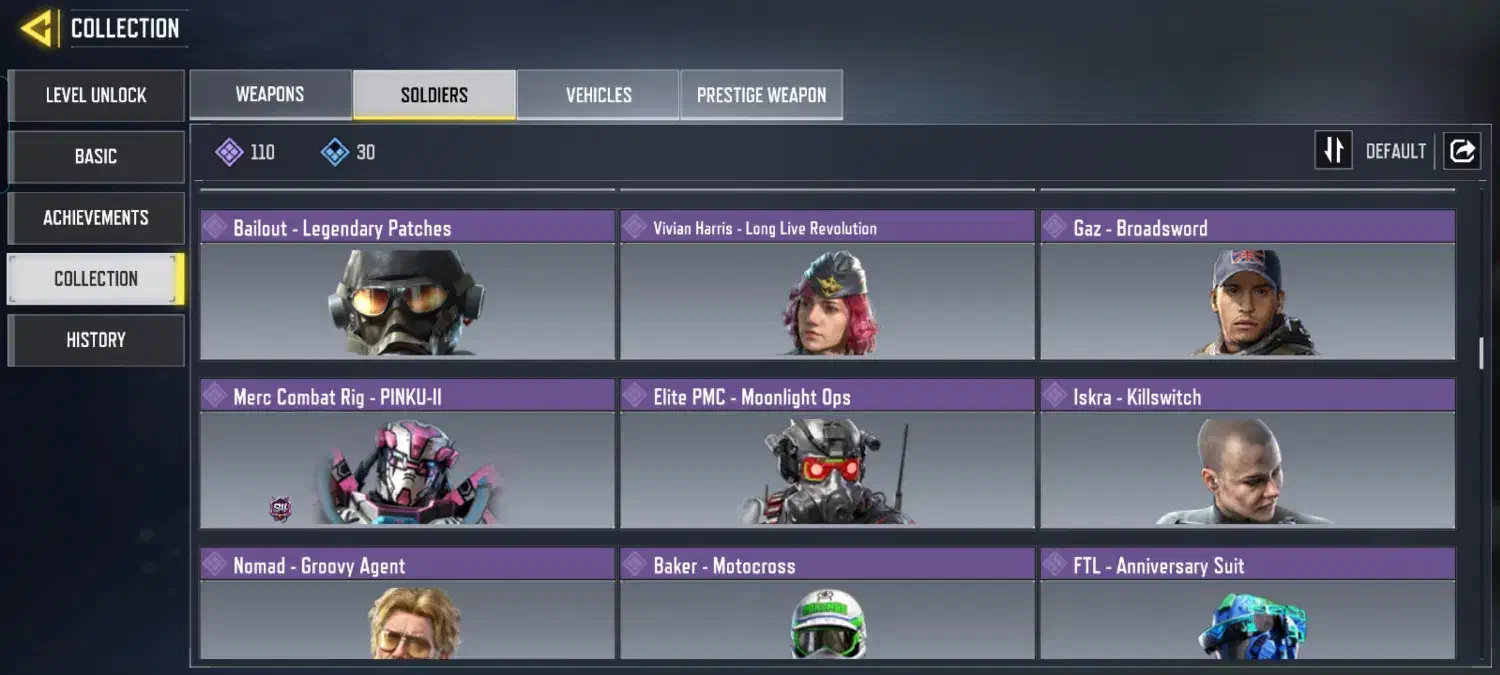This screenshot has height=675, width=1500.
Task: Click the purple currency icon showing 110
Action: (229, 152)
